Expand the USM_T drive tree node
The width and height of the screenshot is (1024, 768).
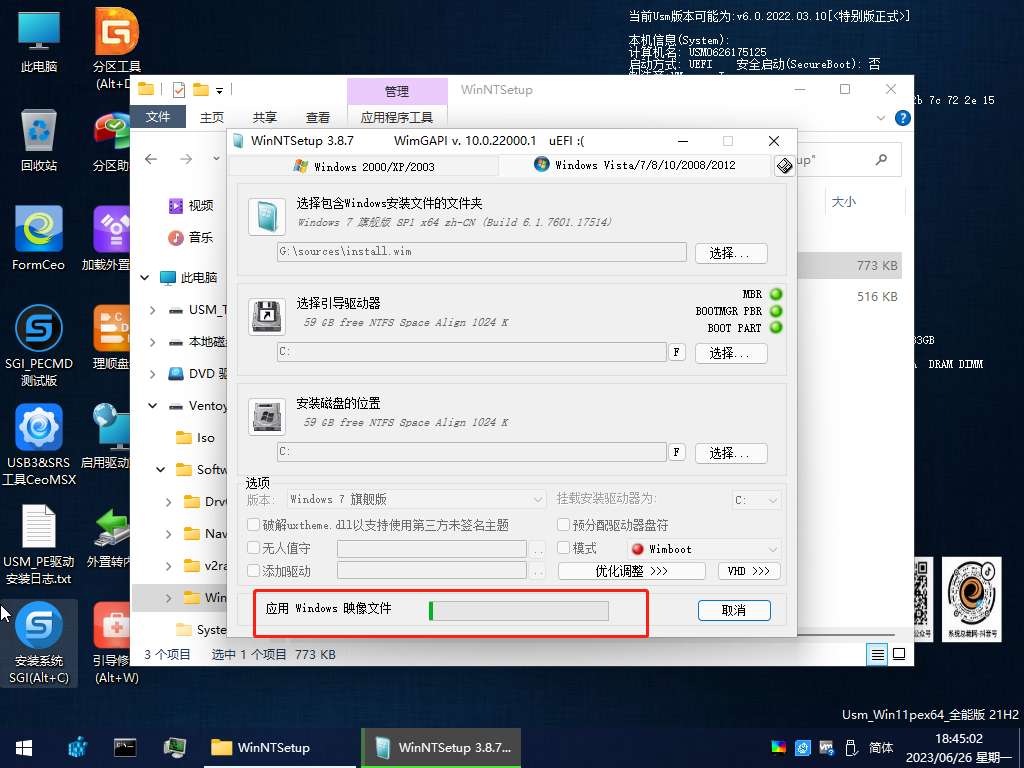pos(153,310)
